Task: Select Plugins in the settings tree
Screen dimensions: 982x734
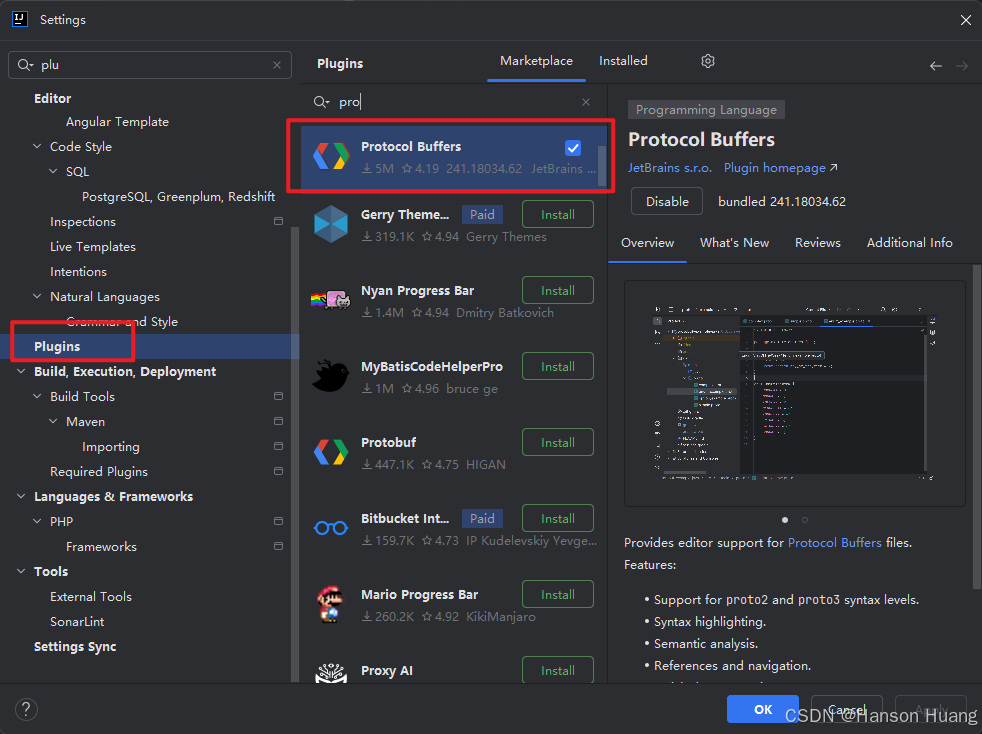Action: click(x=149, y=346)
